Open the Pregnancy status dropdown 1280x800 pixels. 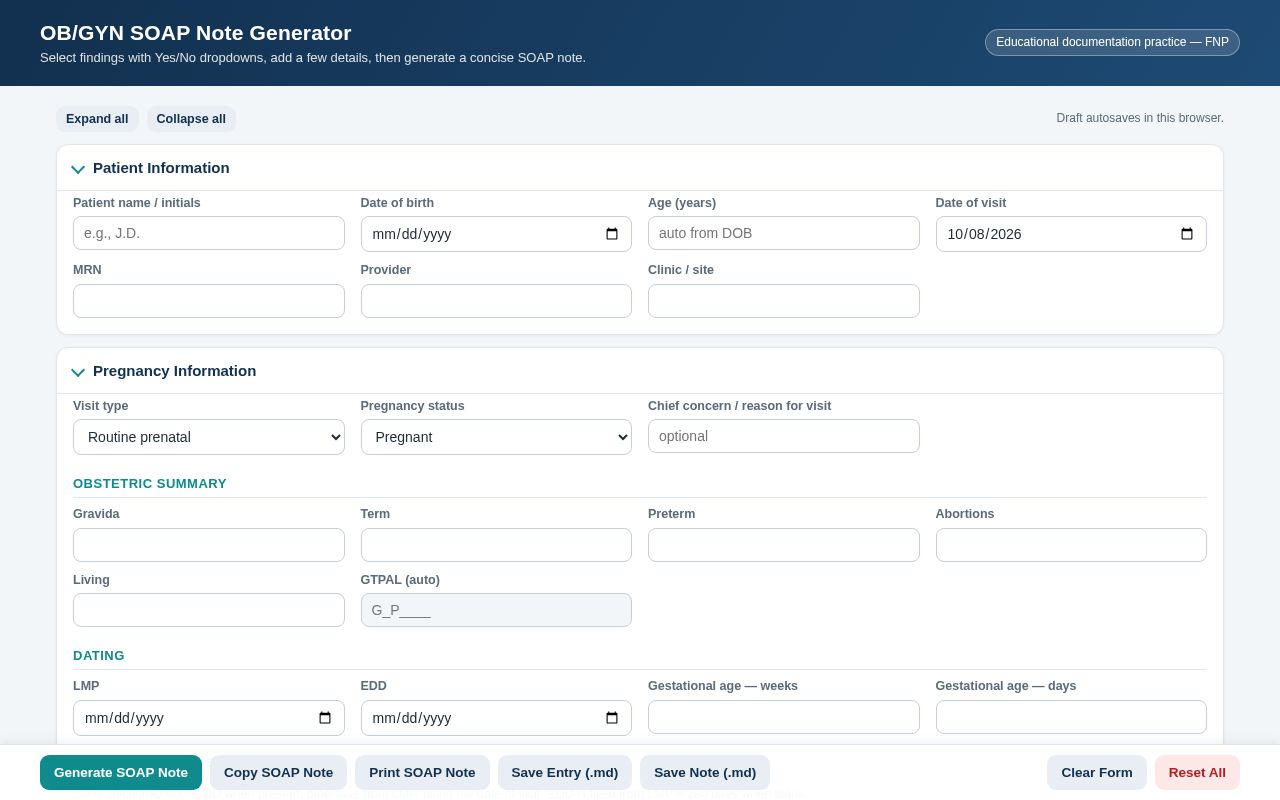click(x=496, y=437)
